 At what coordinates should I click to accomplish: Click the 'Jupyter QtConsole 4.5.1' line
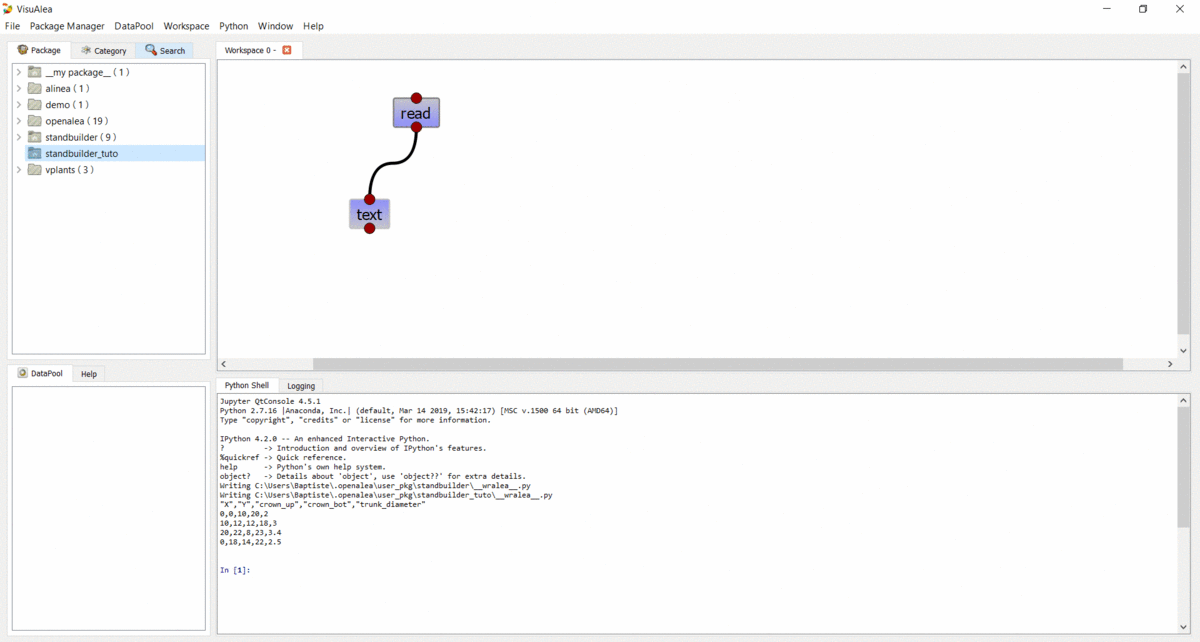point(270,401)
